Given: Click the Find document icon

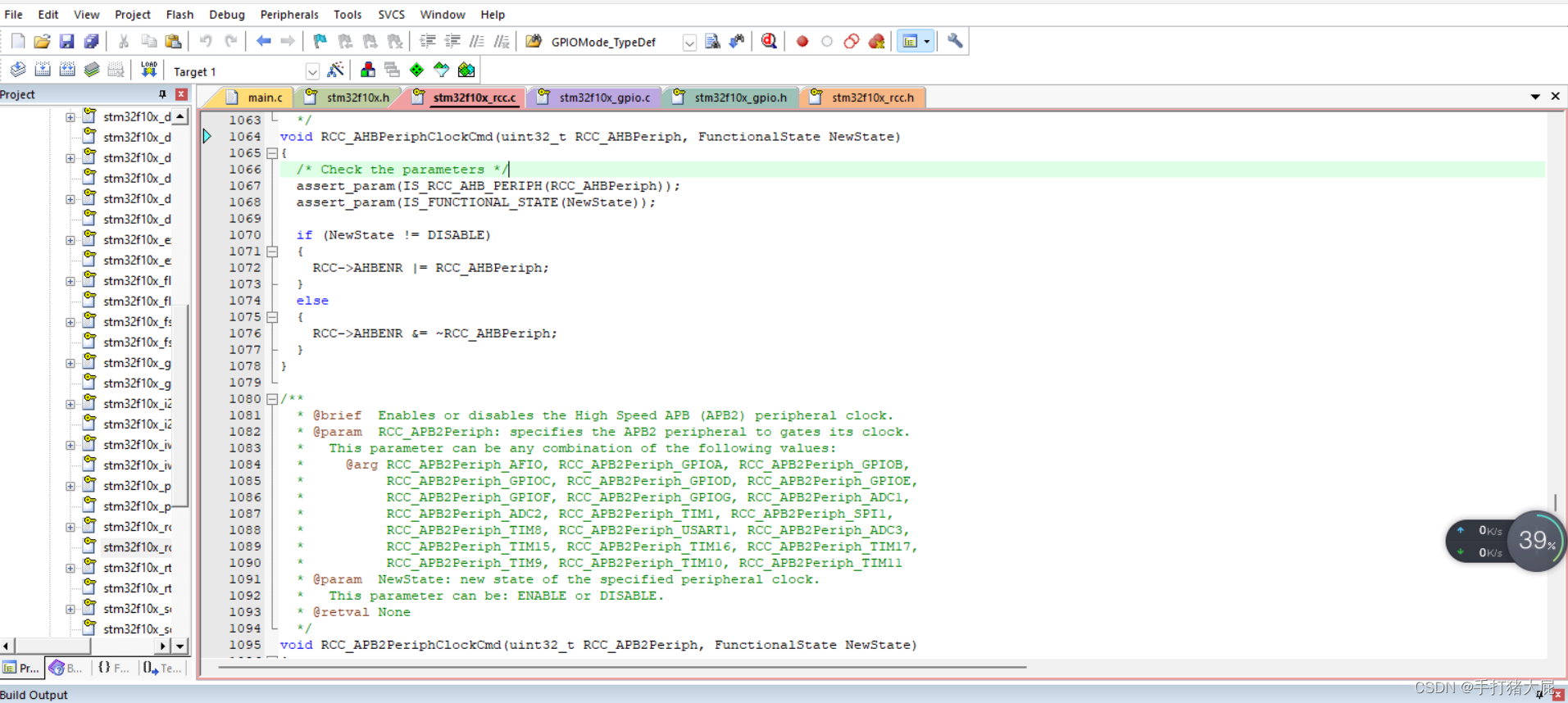Looking at the screenshot, I should 712,41.
